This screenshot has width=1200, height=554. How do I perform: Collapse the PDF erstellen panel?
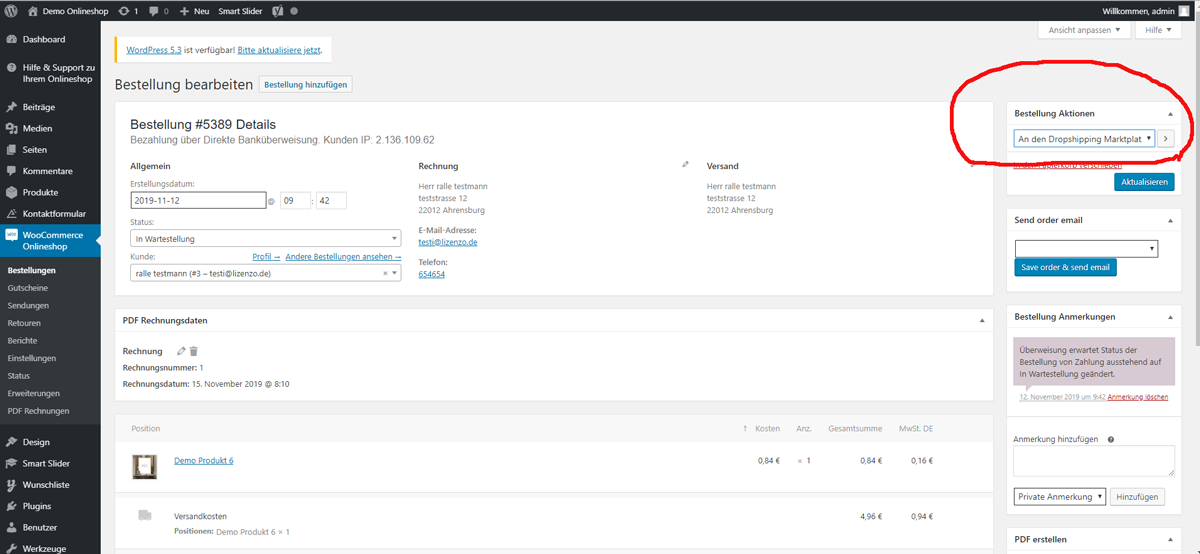[1170, 540]
